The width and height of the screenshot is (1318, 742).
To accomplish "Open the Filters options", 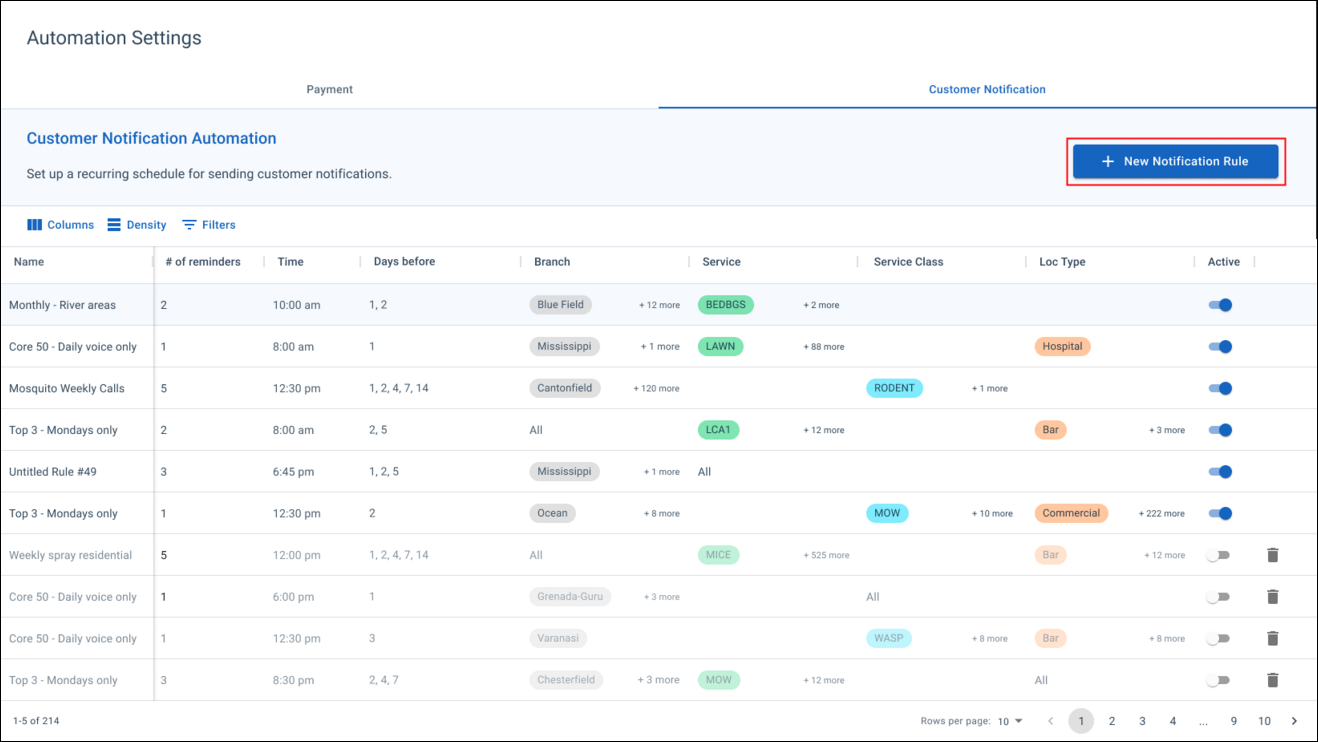I will pos(208,224).
